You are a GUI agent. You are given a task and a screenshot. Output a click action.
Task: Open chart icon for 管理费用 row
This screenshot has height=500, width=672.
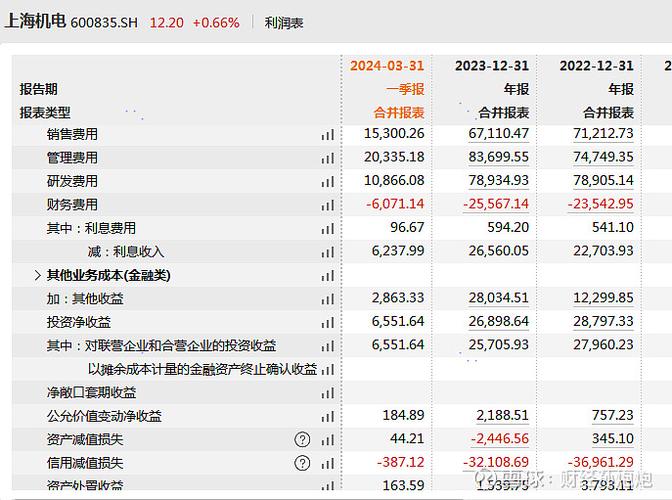tap(327, 159)
